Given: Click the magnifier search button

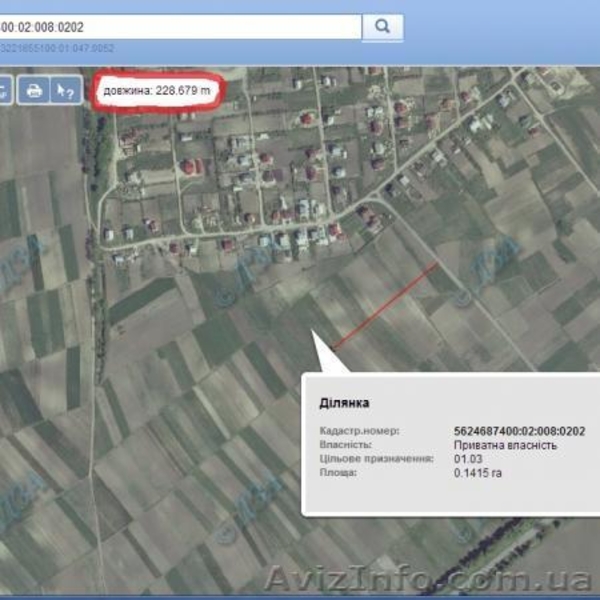Looking at the screenshot, I should pos(382,27).
